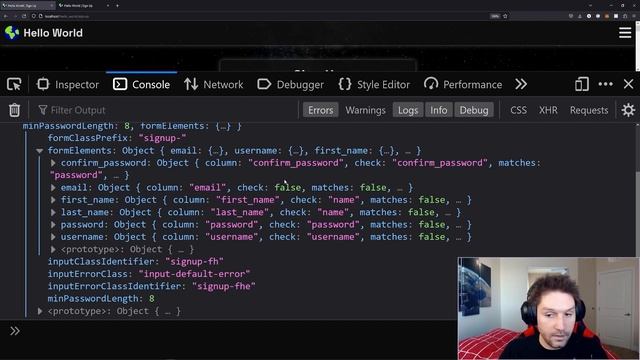Screen dimensions: 640x360
Task: Expand the confirm_password object
Action: coord(53,163)
